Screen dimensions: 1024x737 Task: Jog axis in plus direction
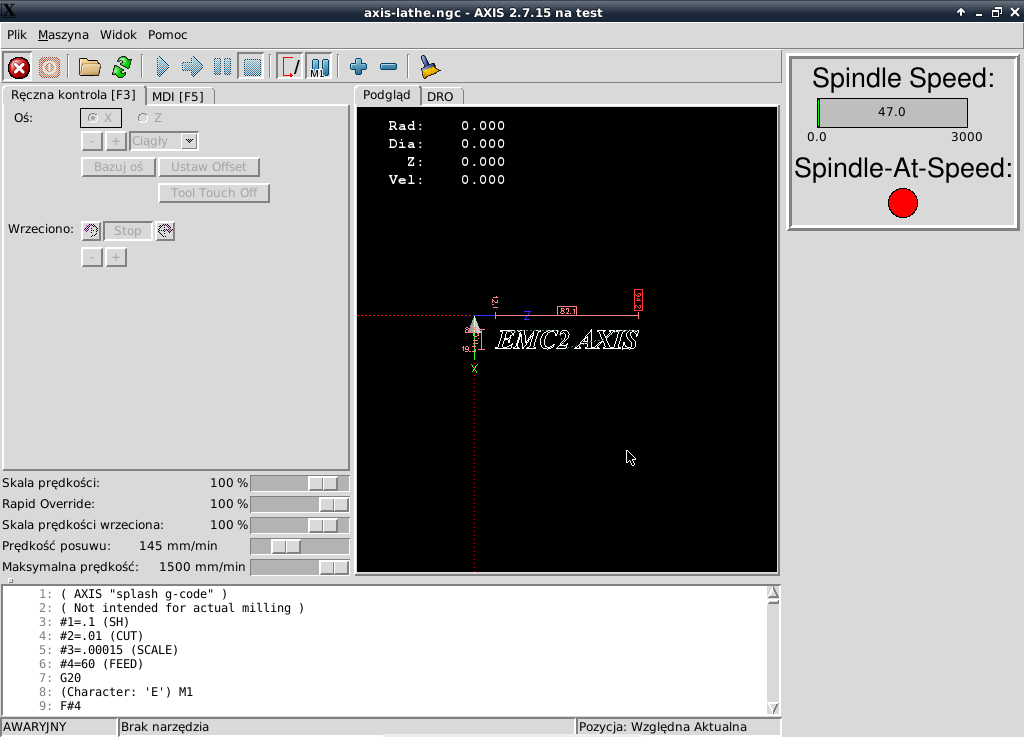(116, 141)
